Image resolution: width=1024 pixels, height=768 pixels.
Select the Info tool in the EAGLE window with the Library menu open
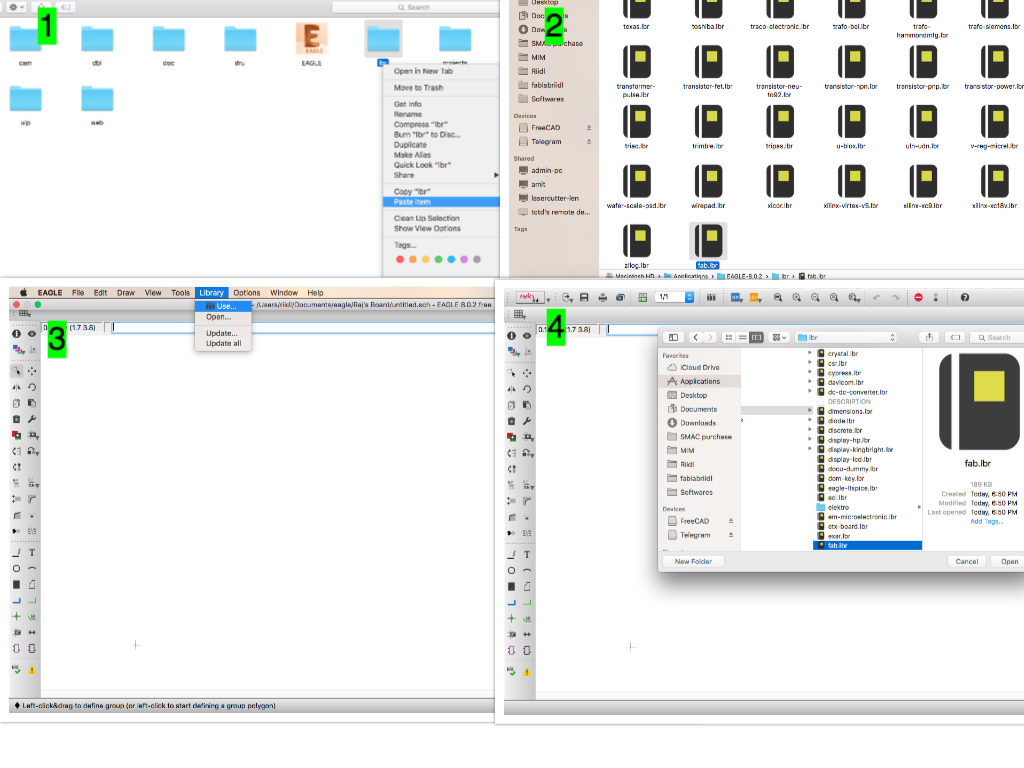point(16,334)
